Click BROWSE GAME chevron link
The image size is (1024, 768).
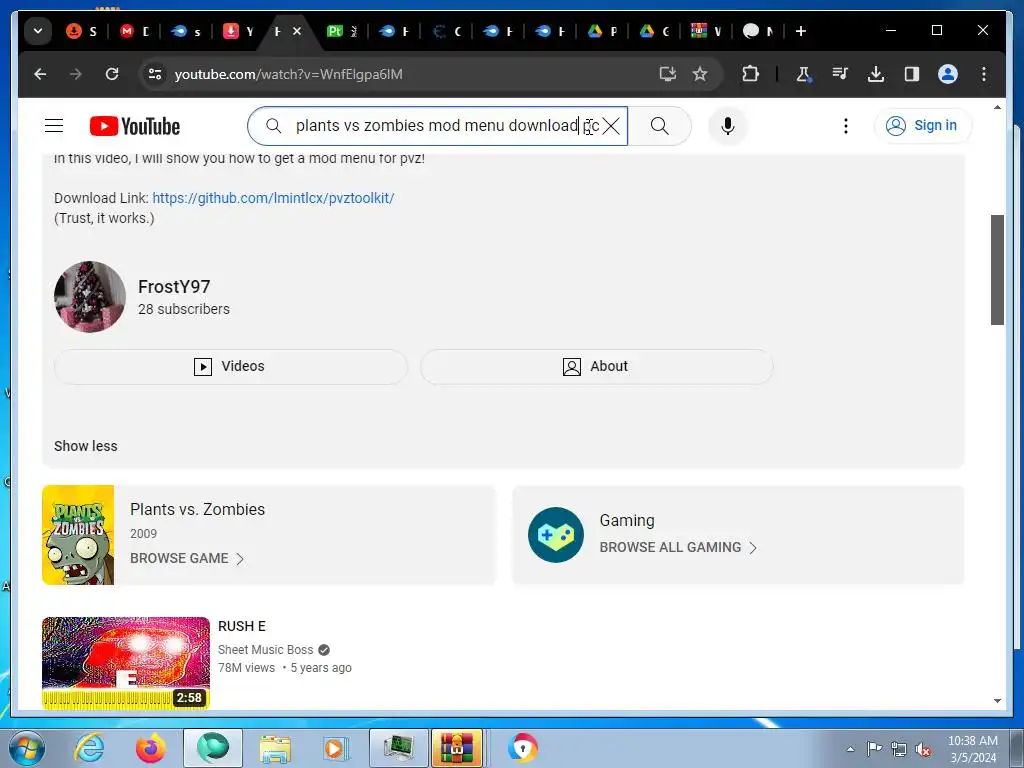pyautogui.click(x=187, y=558)
